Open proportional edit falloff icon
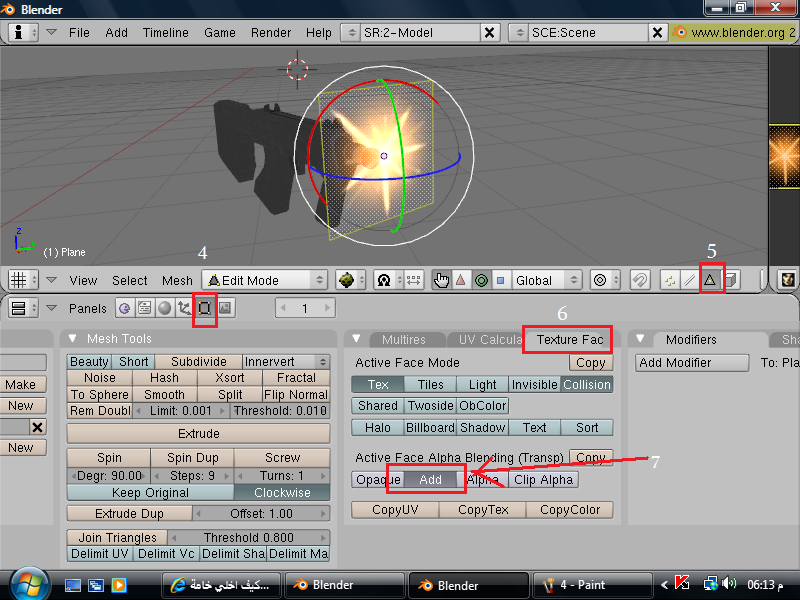 click(x=605, y=280)
